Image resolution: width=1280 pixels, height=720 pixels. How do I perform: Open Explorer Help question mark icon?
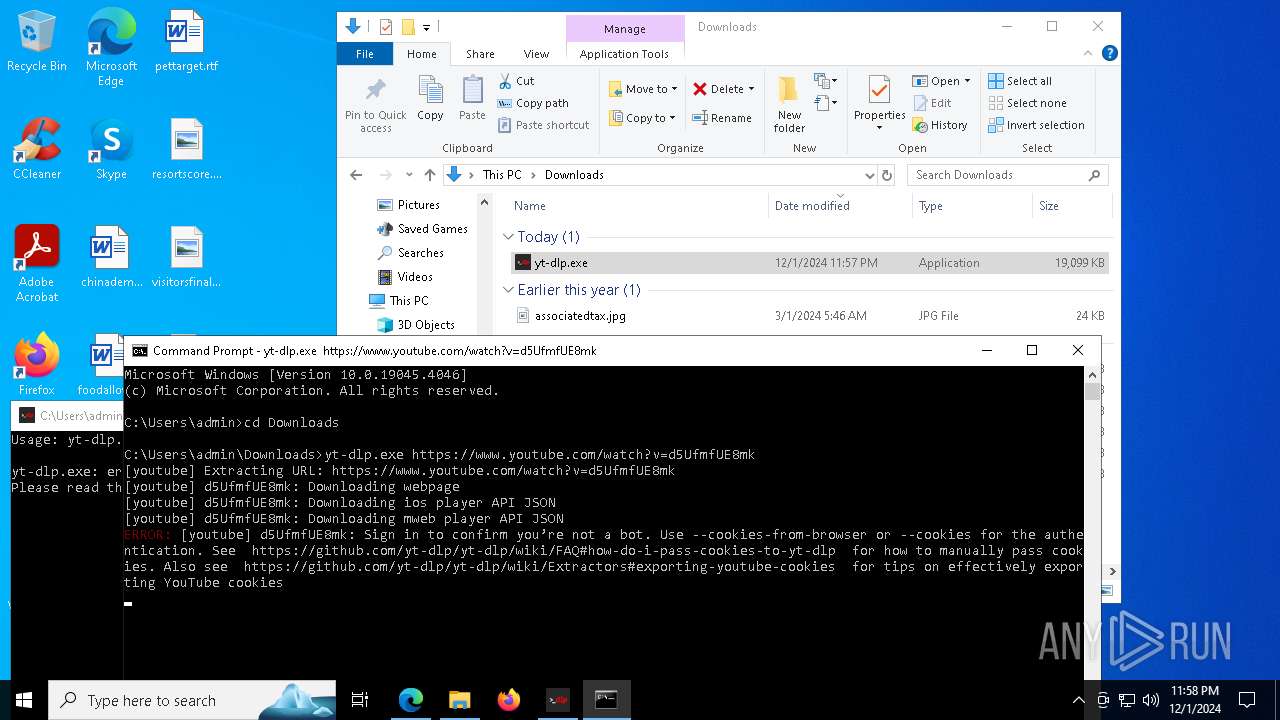(x=1109, y=54)
